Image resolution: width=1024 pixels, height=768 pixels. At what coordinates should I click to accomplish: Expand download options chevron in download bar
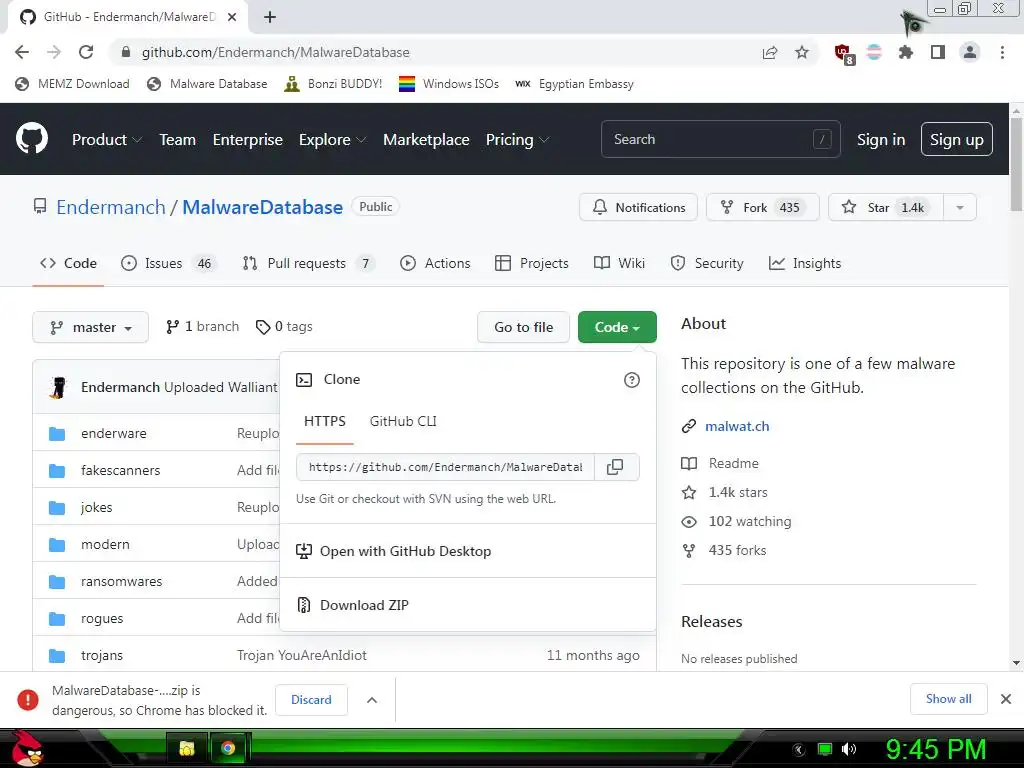372,700
